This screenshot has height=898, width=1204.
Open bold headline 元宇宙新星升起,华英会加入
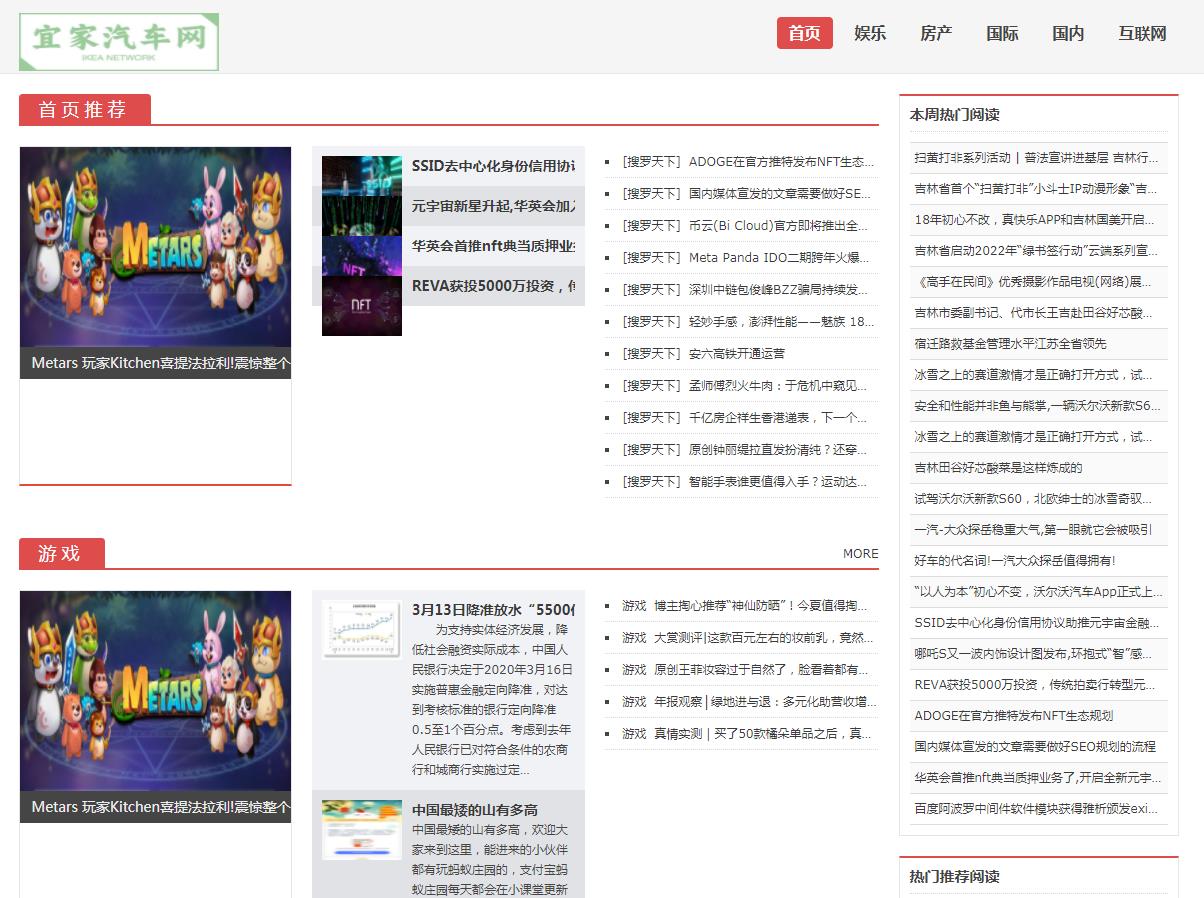[493, 206]
